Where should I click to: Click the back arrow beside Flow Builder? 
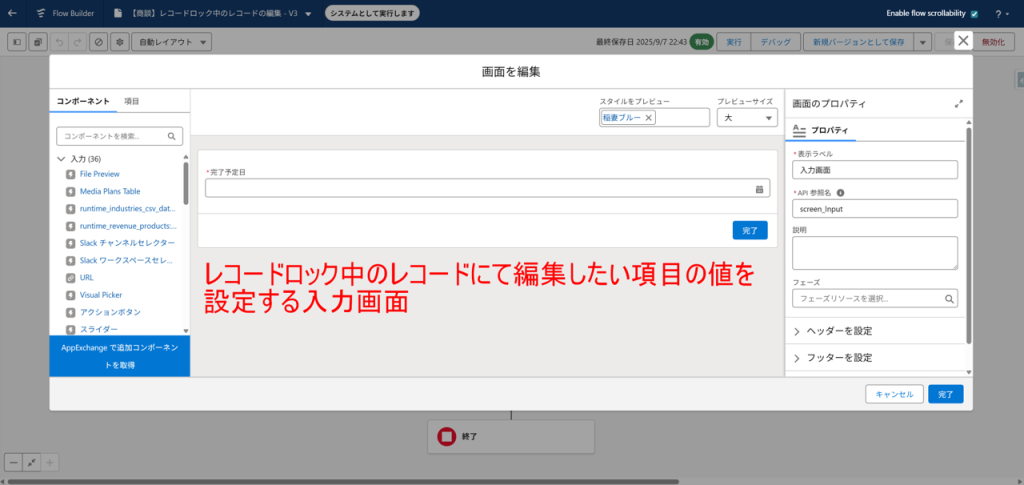coord(12,14)
